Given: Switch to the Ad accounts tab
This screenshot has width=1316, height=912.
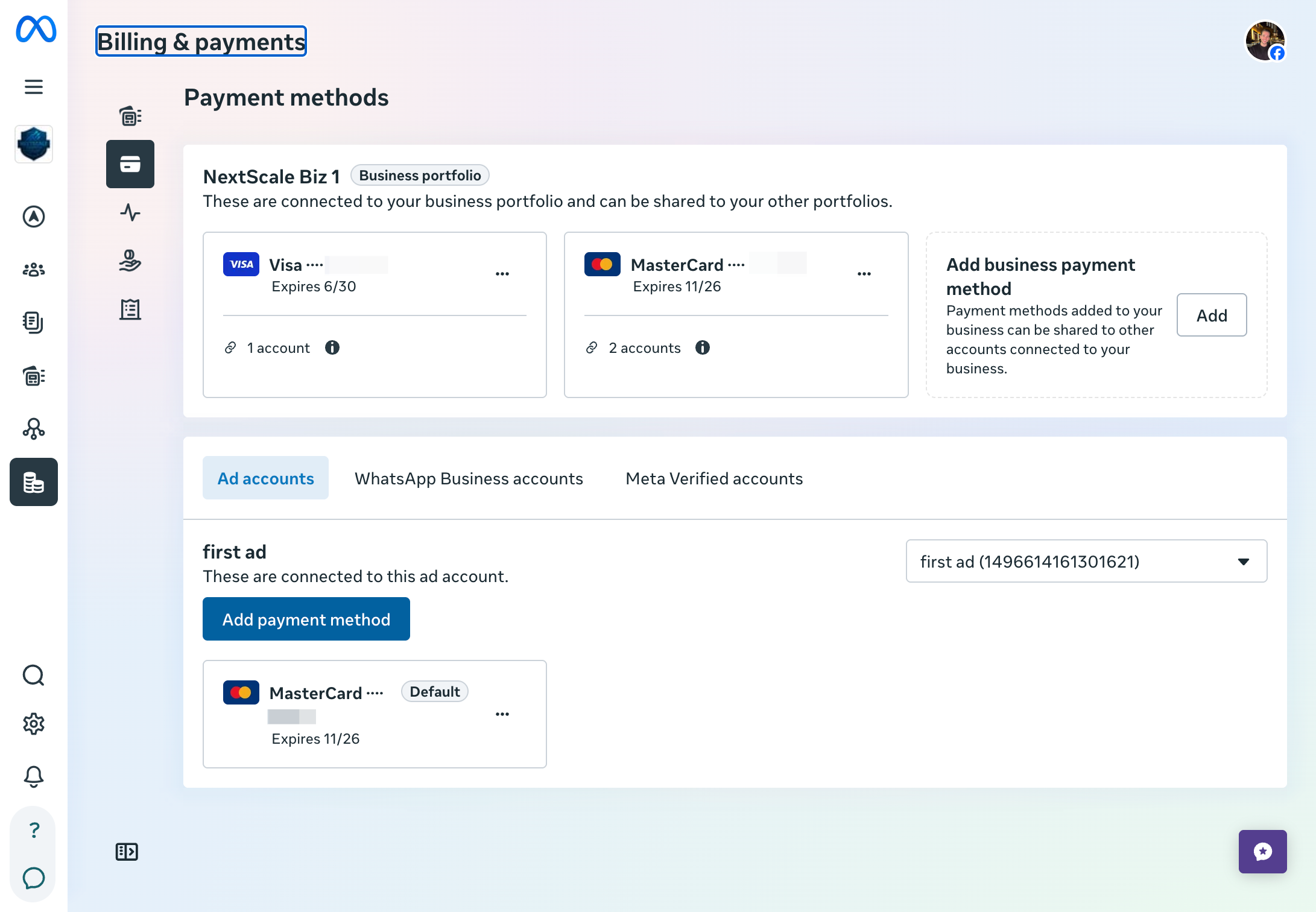Looking at the screenshot, I should pyautogui.click(x=265, y=478).
